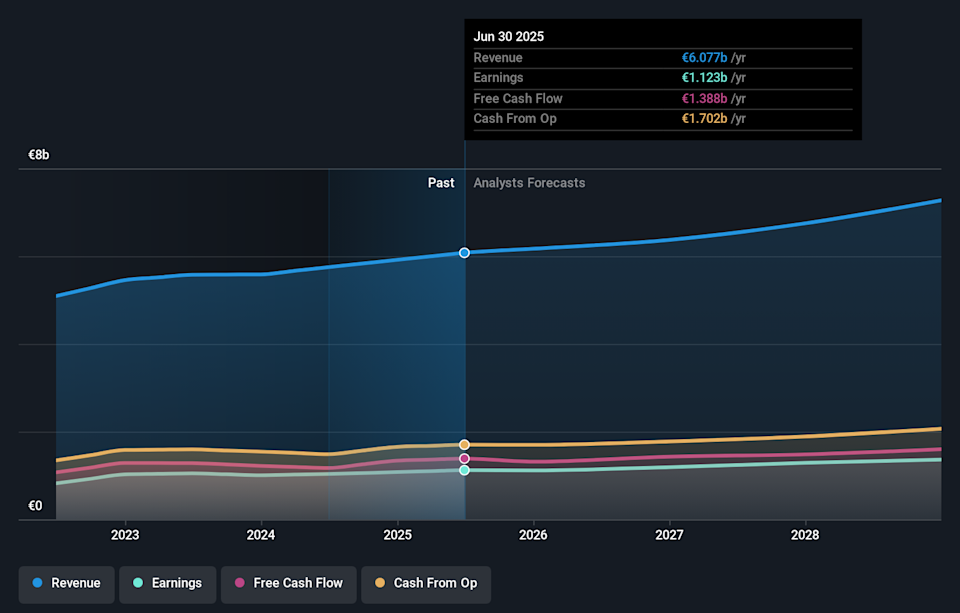Click the 2026 x-axis label
960x613 pixels.
click(x=533, y=535)
